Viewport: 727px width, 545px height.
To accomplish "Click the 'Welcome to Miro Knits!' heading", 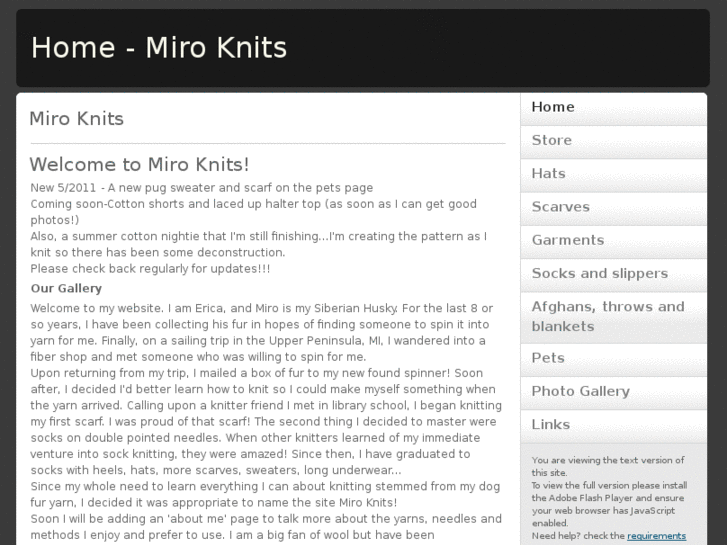I will pos(139,164).
